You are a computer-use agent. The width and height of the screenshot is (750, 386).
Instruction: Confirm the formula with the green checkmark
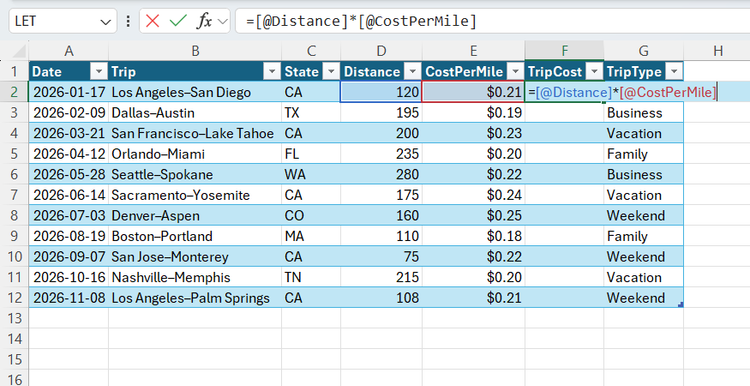click(178, 21)
